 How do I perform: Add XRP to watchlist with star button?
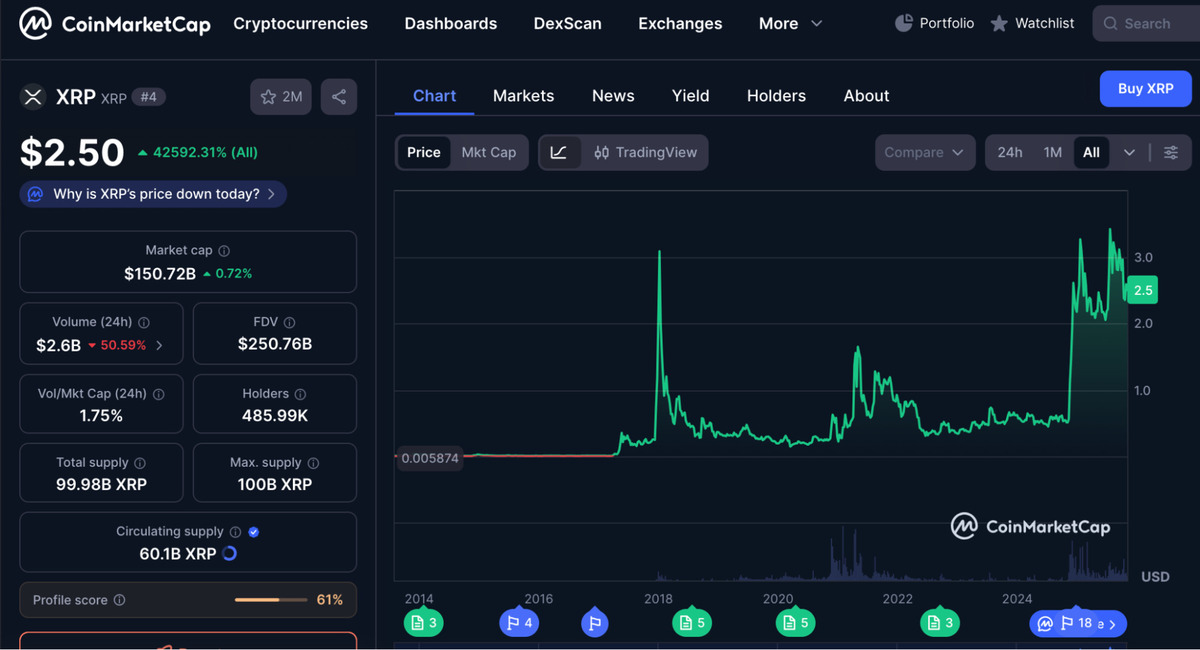281,97
